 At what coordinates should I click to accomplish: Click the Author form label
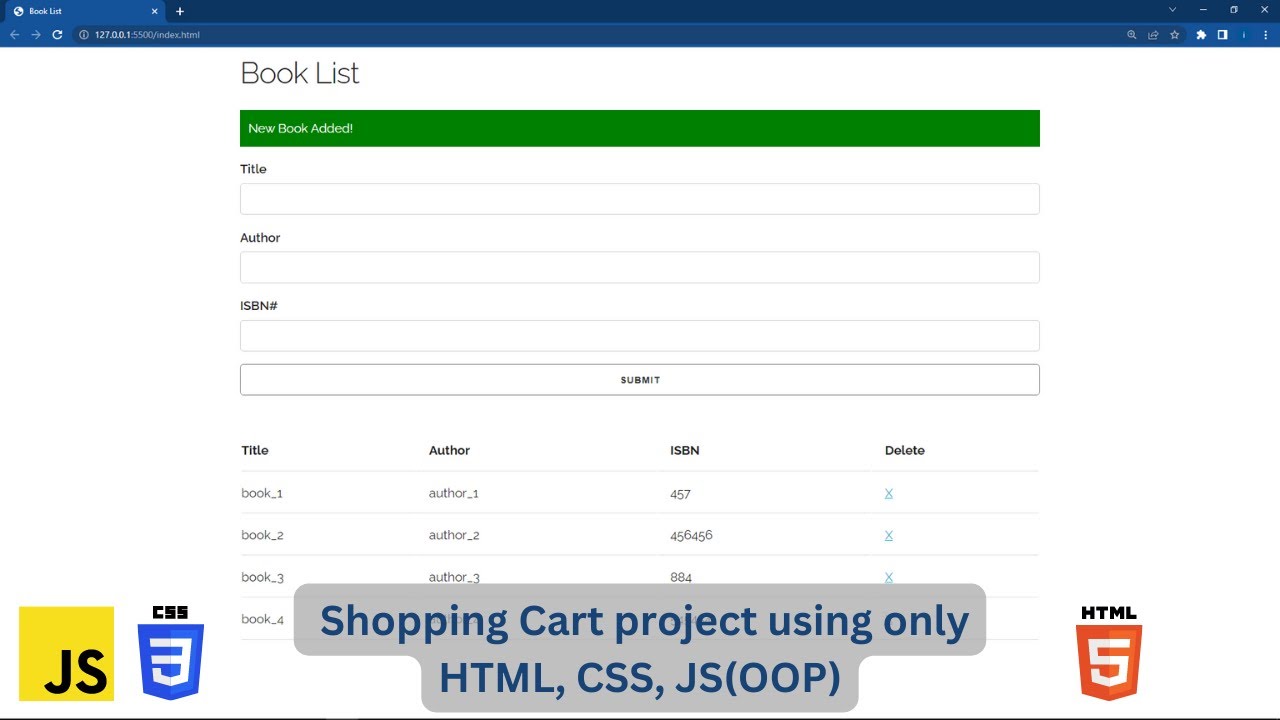click(x=260, y=238)
